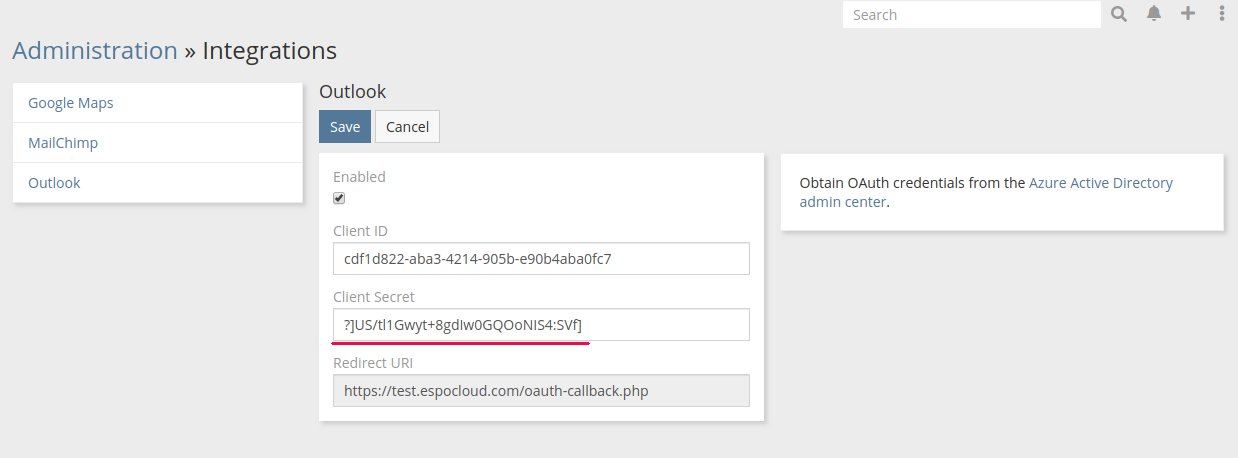The image size is (1238, 458).
Task: Save the Outlook integration settings
Action: pos(345,127)
